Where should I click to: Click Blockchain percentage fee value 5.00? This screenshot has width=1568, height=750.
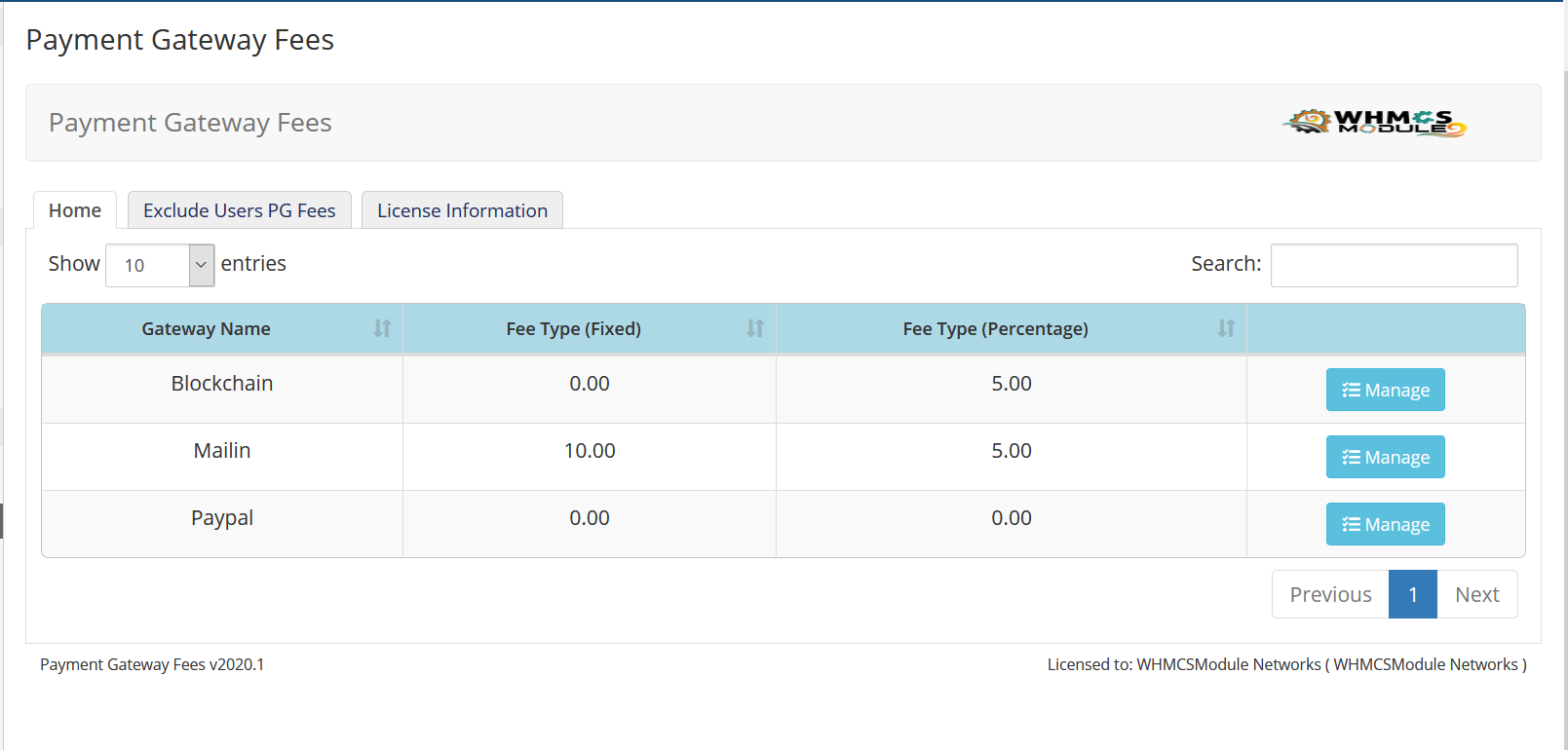1012,384
